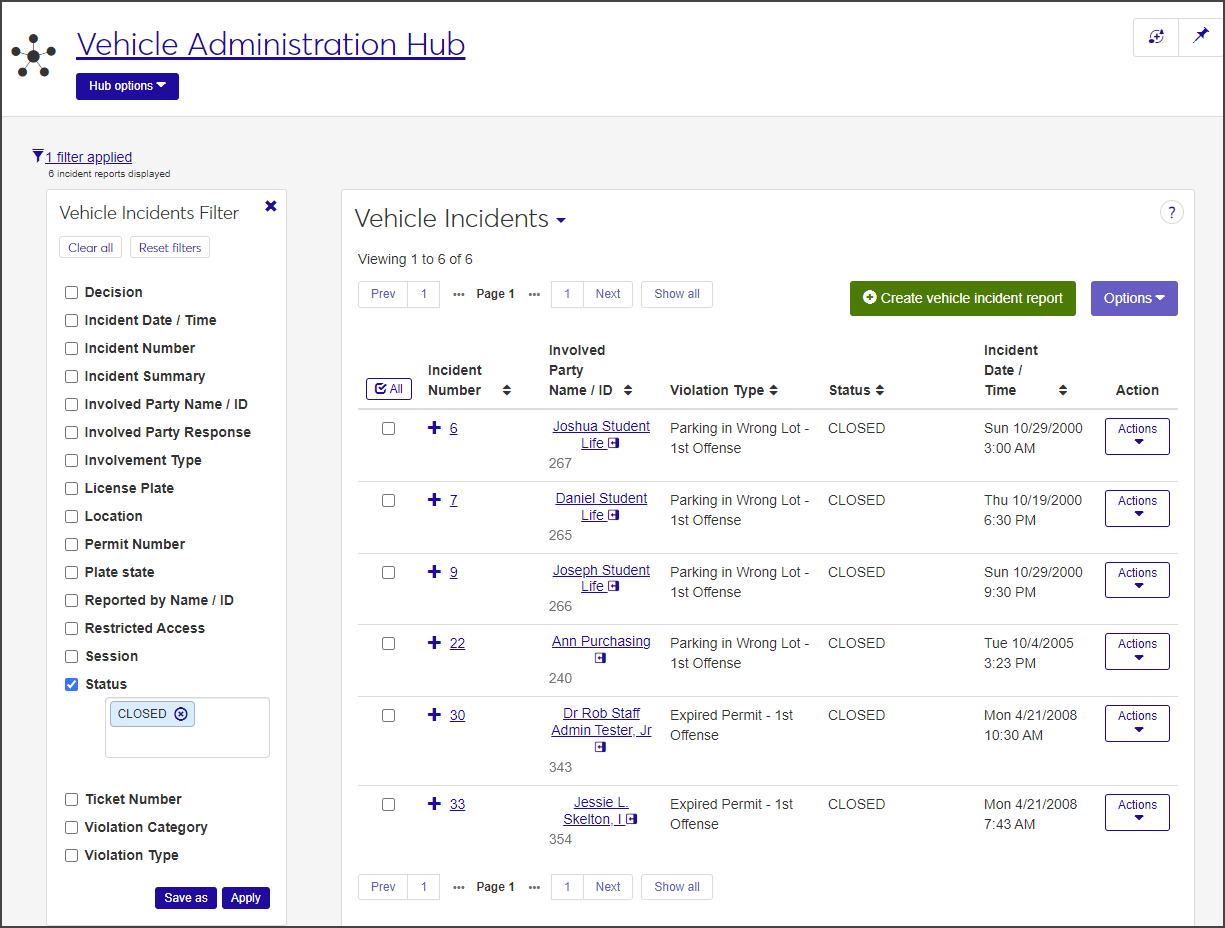Click Next in the top pagination
This screenshot has height=928, width=1225.
[x=608, y=294]
